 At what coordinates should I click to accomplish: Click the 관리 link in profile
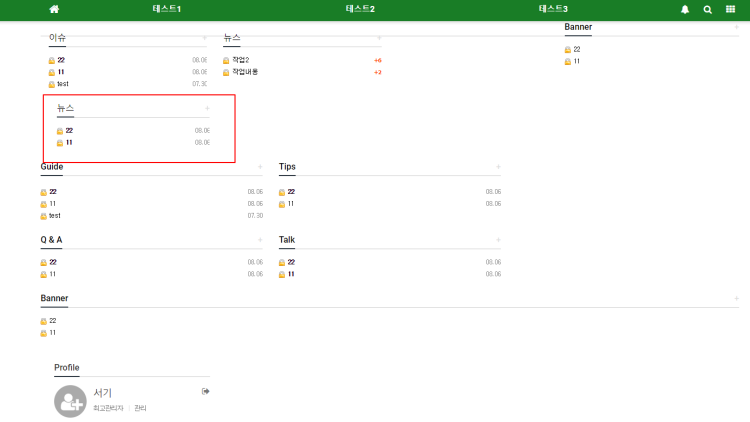[140, 408]
